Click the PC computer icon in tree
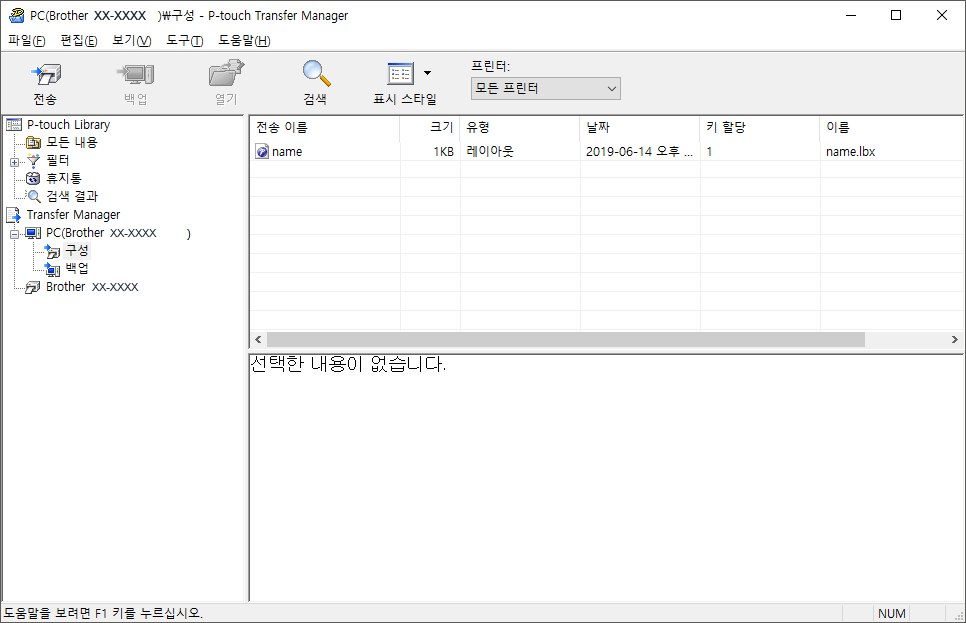 [x=33, y=233]
